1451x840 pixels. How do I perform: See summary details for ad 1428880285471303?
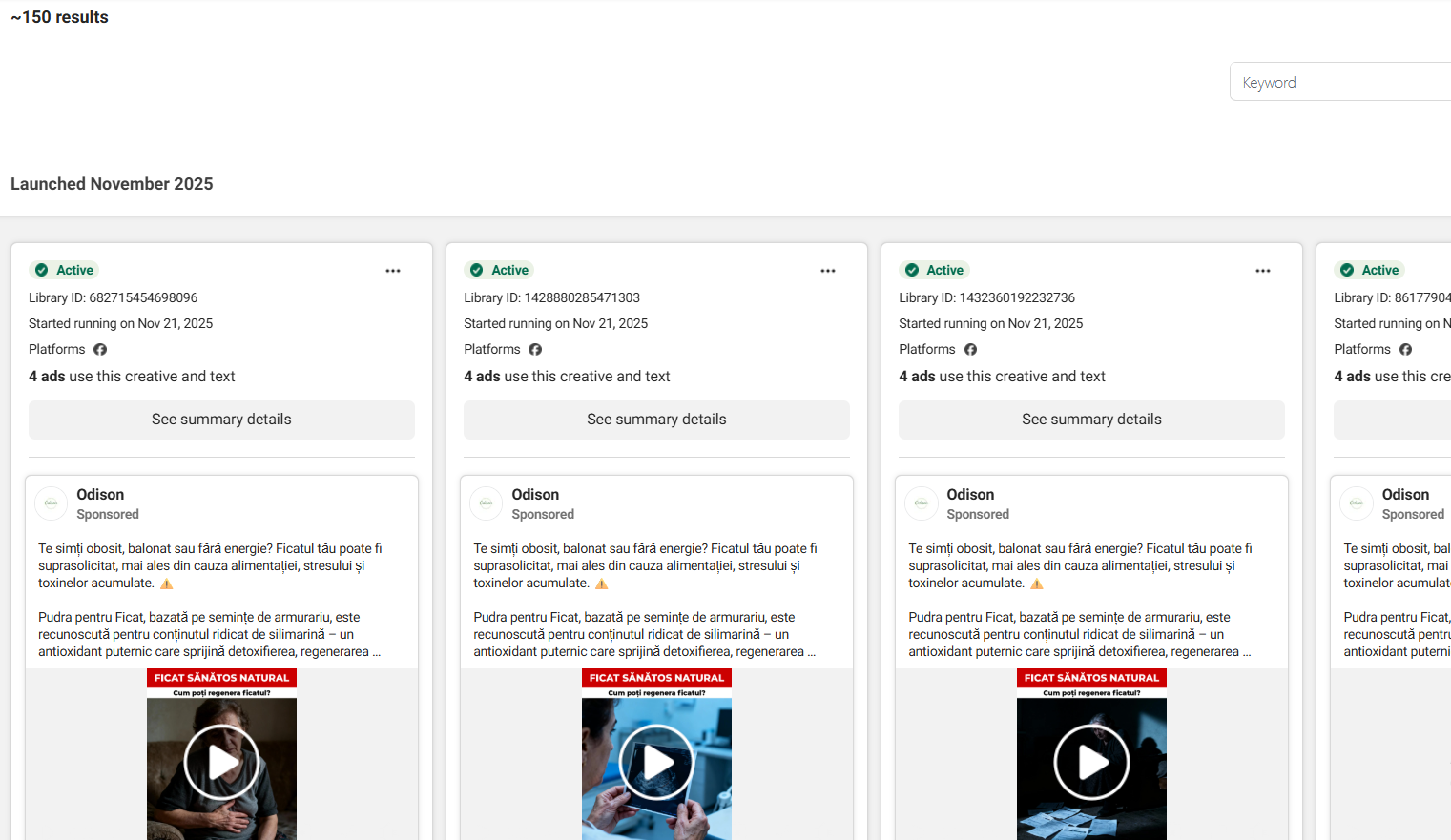[x=656, y=420]
